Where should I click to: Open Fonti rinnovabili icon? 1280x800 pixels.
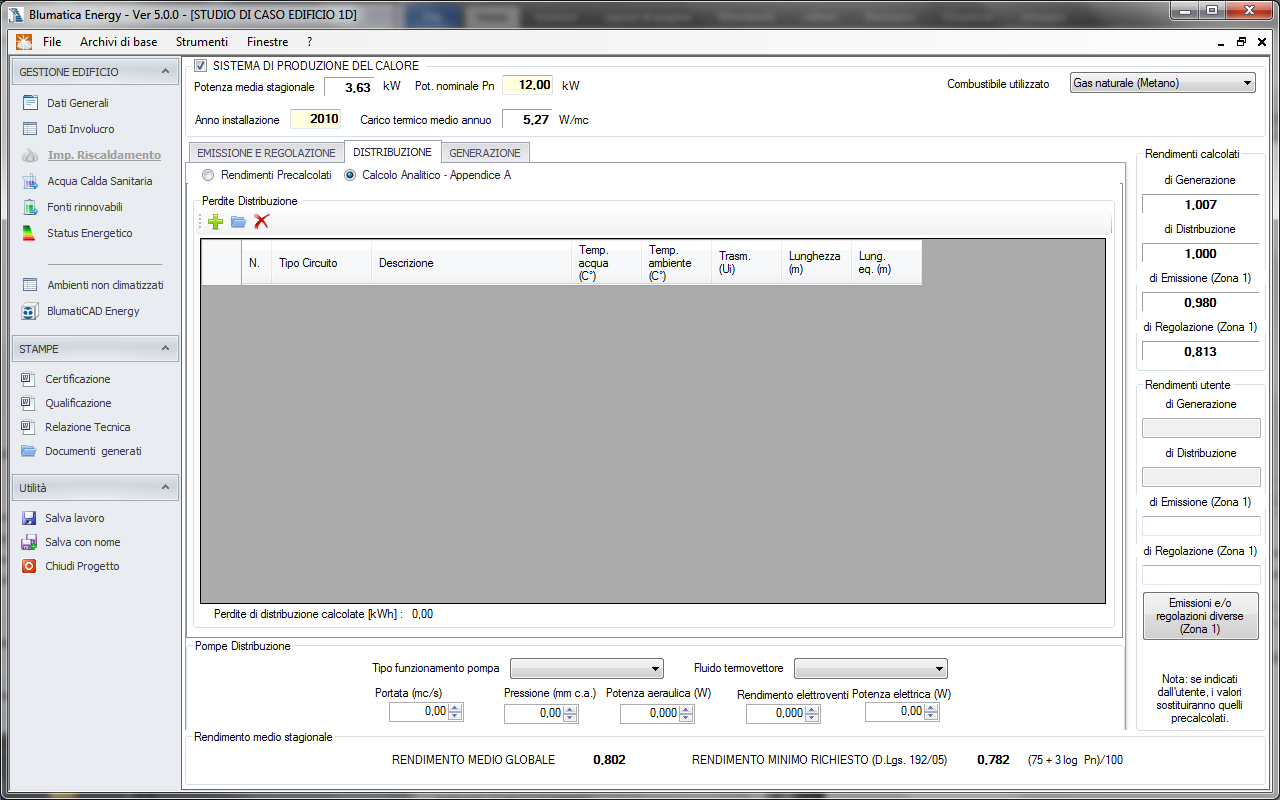[30, 207]
